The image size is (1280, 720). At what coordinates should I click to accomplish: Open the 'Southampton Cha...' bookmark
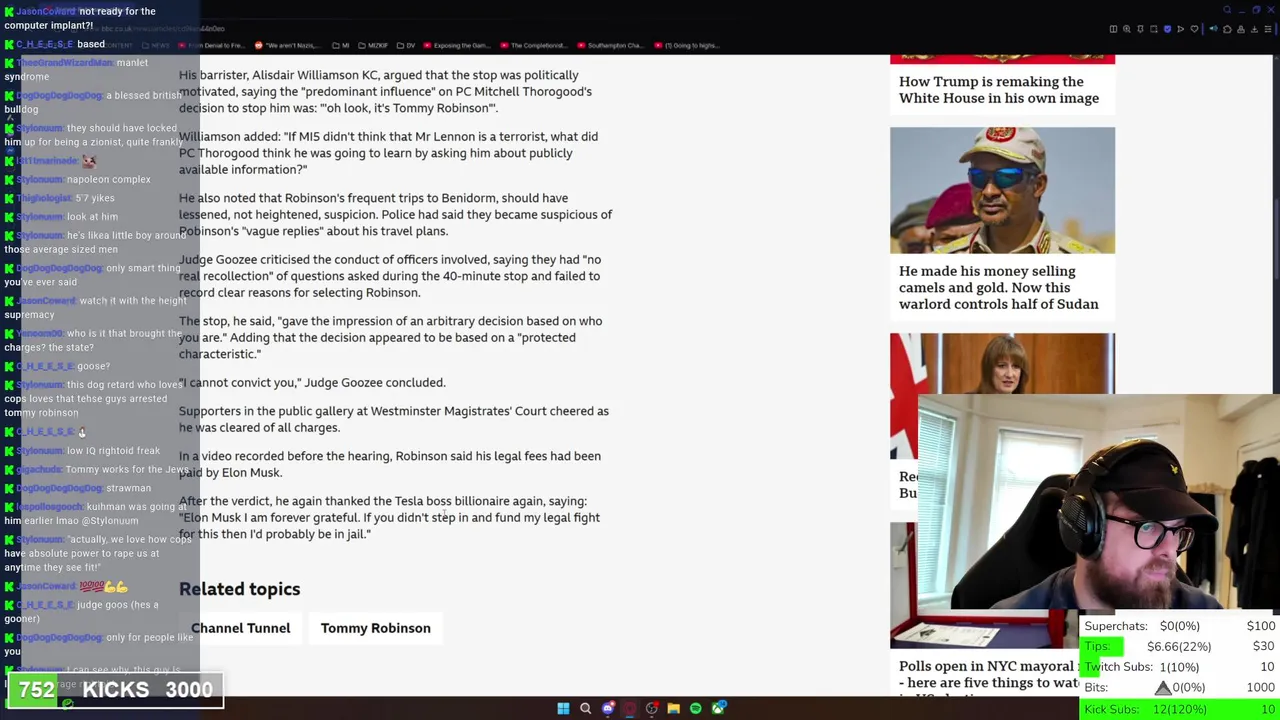(x=610, y=45)
